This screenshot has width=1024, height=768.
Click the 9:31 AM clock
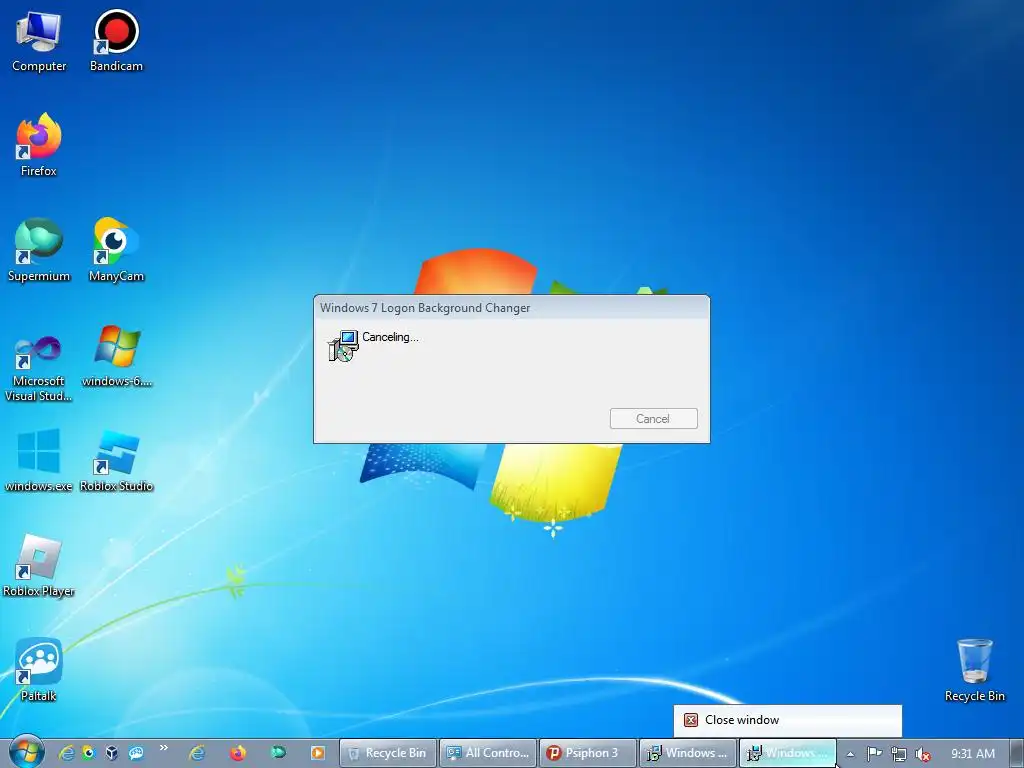point(972,754)
